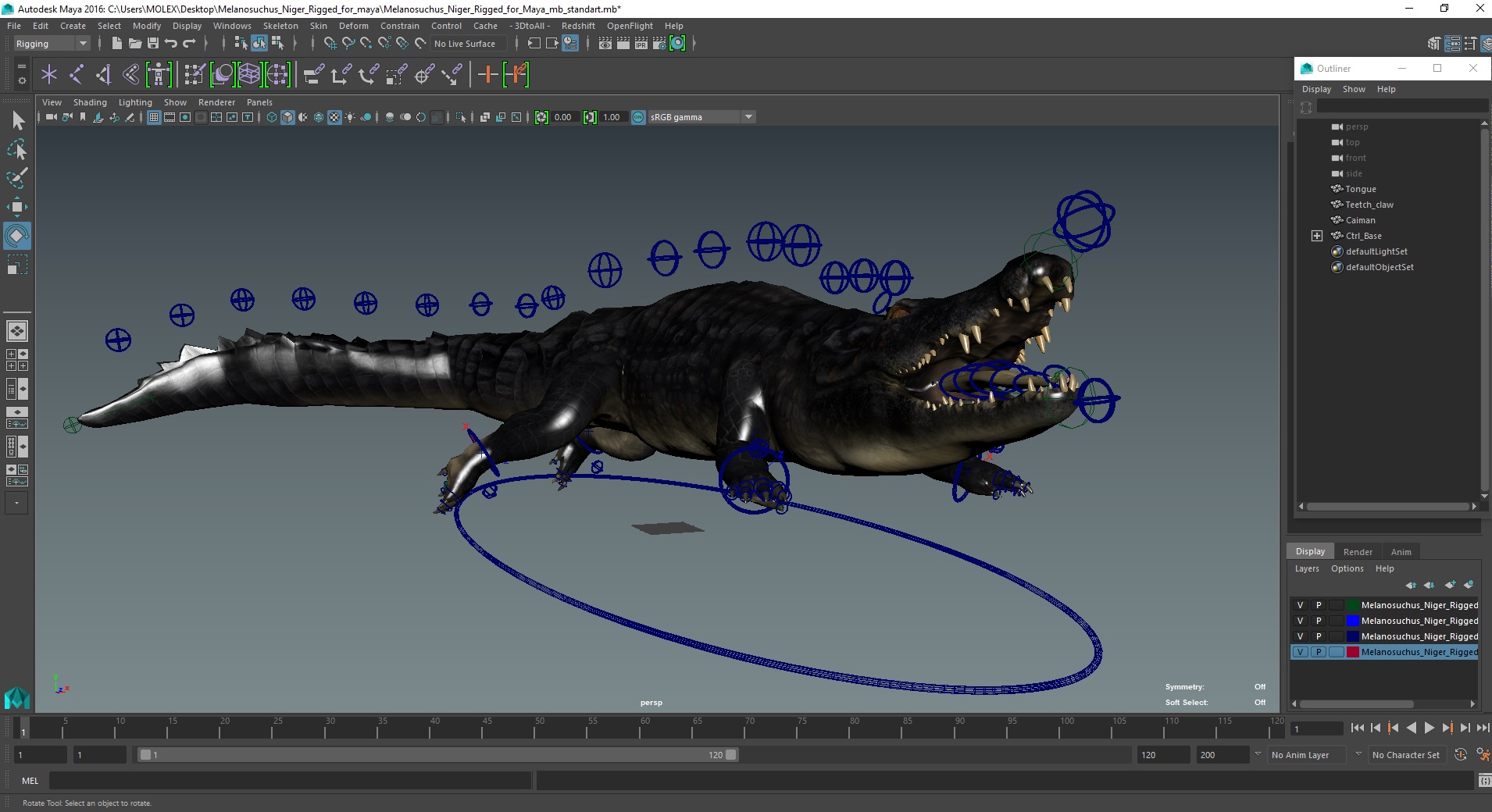
Task: Switch to four-view pane layout
Action: point(17,360)
